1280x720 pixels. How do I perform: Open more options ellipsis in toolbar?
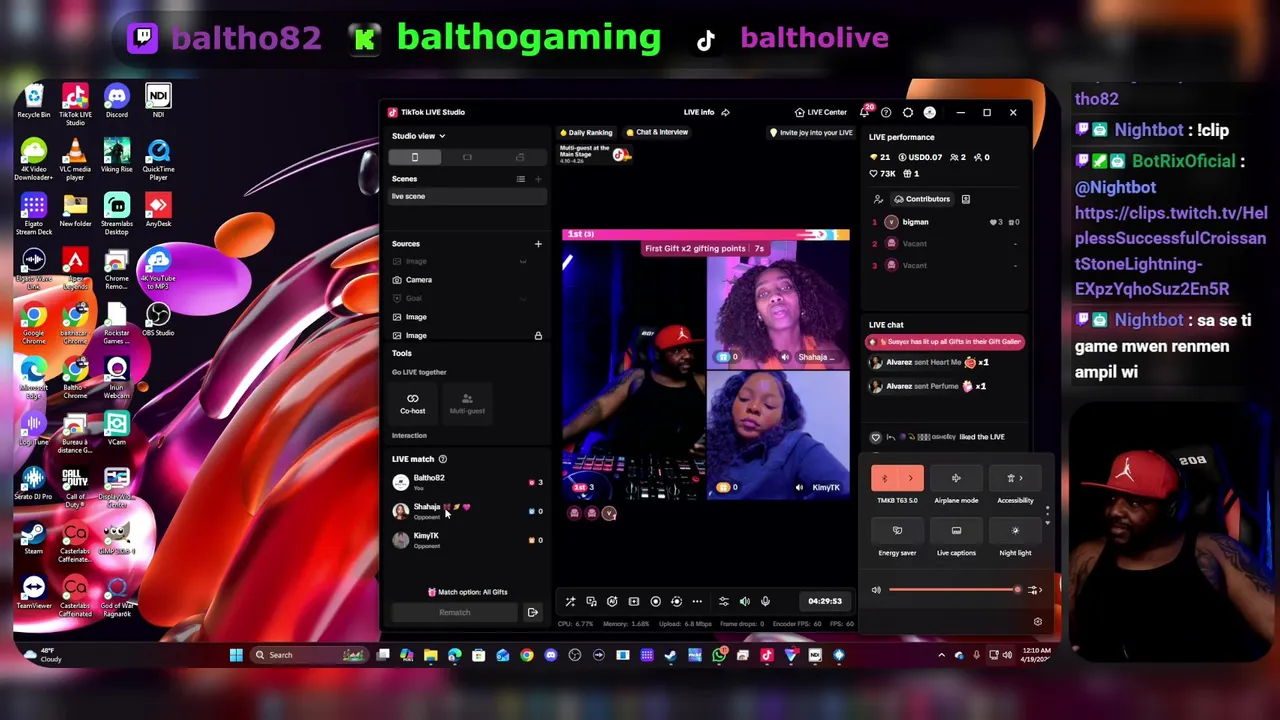coord(697,602)
